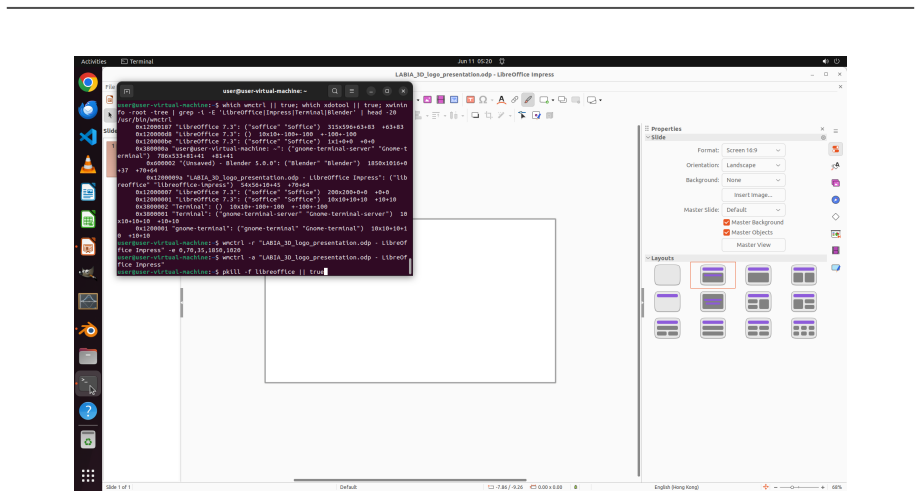Collapse the Layouts section in Properties
921x497 pixels.
coord(648,258)
